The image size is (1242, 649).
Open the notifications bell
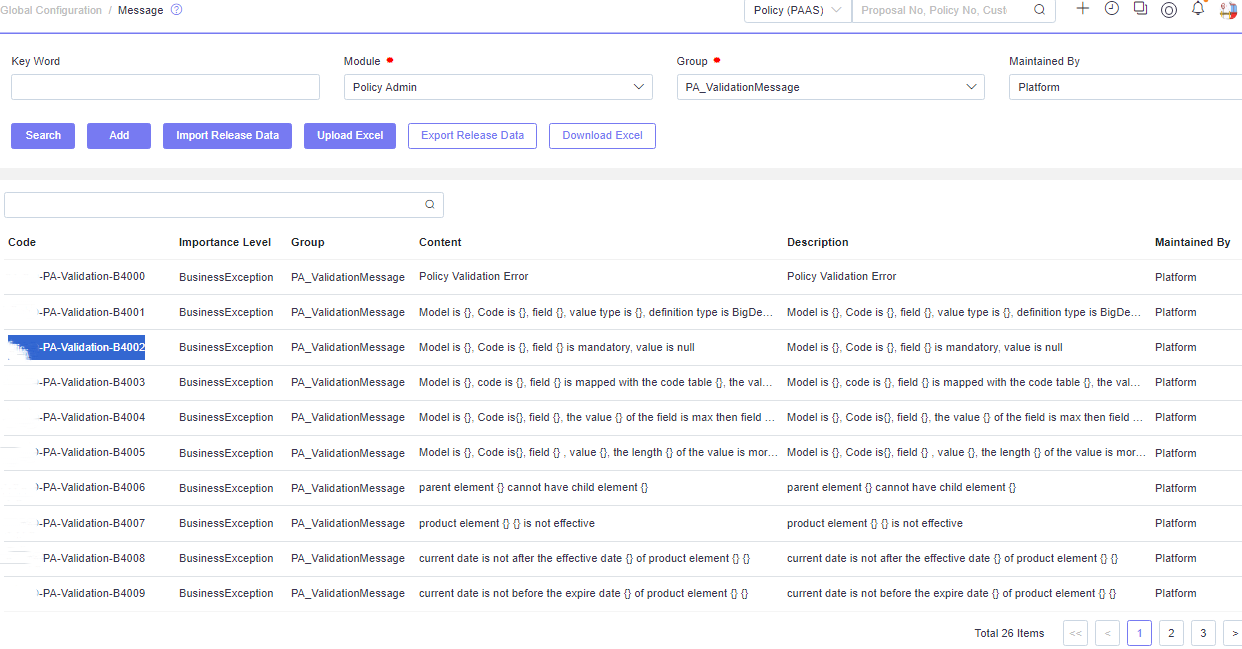pos(1198,8)
